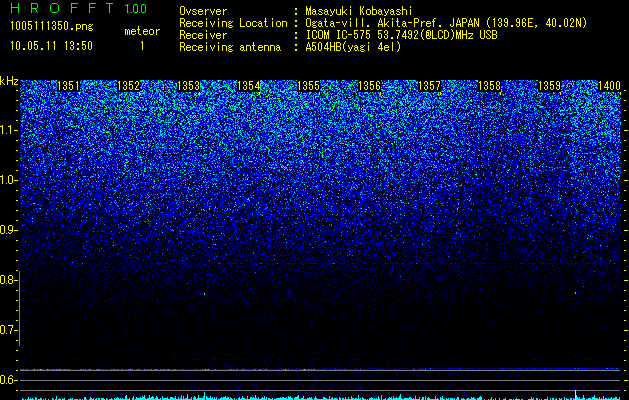Click the 1358 time marker
The width and height of the screenshot is (629, 400).
[489, 86]
